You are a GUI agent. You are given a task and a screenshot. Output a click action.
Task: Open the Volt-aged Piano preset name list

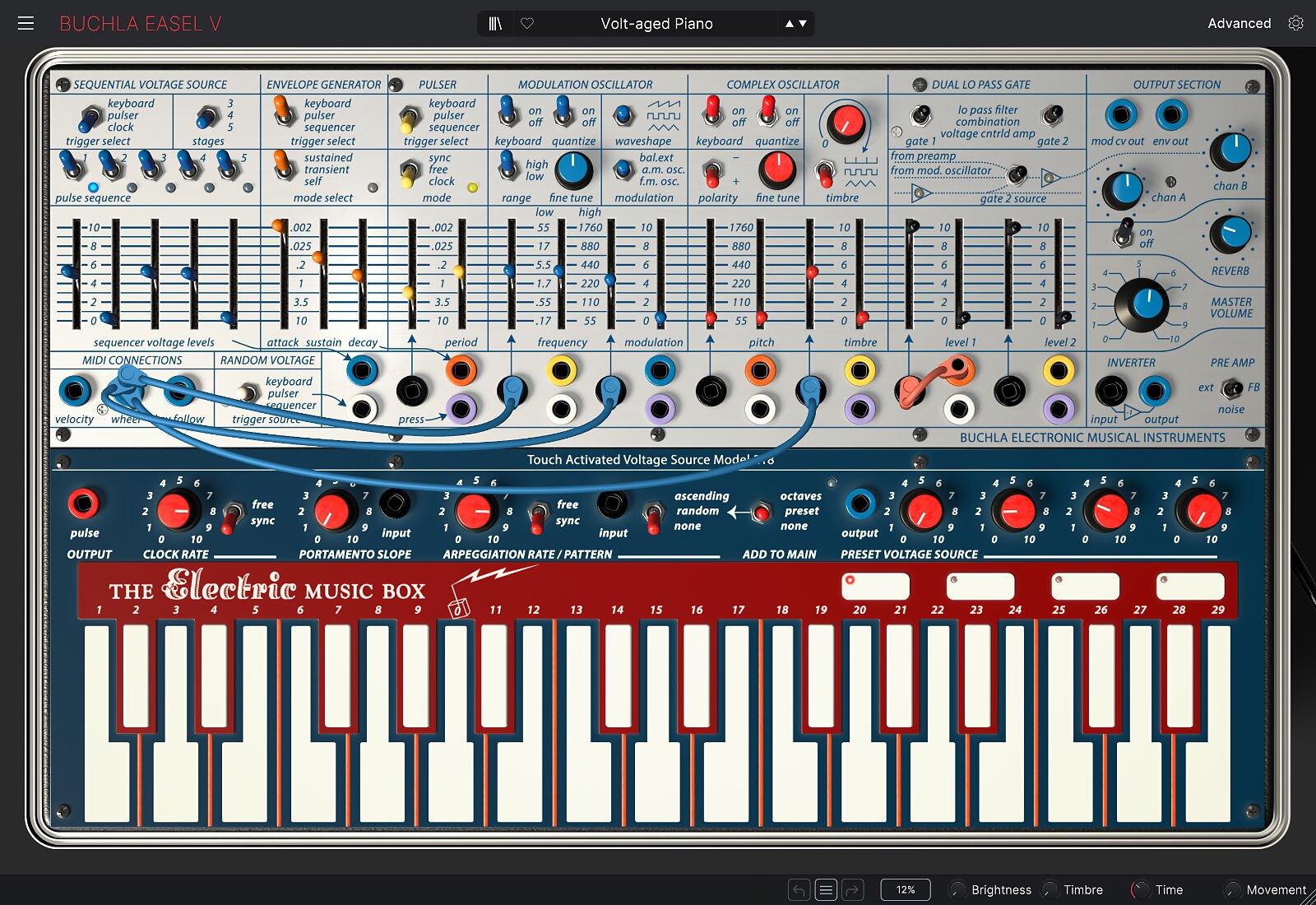click(x=656, y=23)
